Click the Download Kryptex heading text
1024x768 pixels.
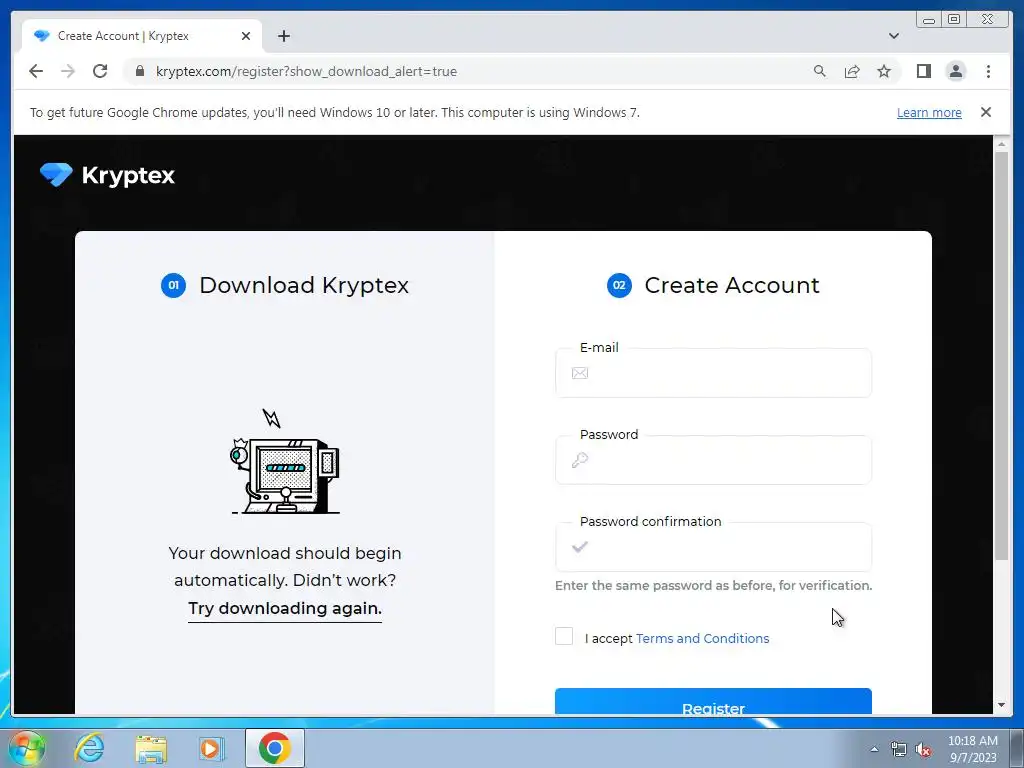tap(304, 285)
